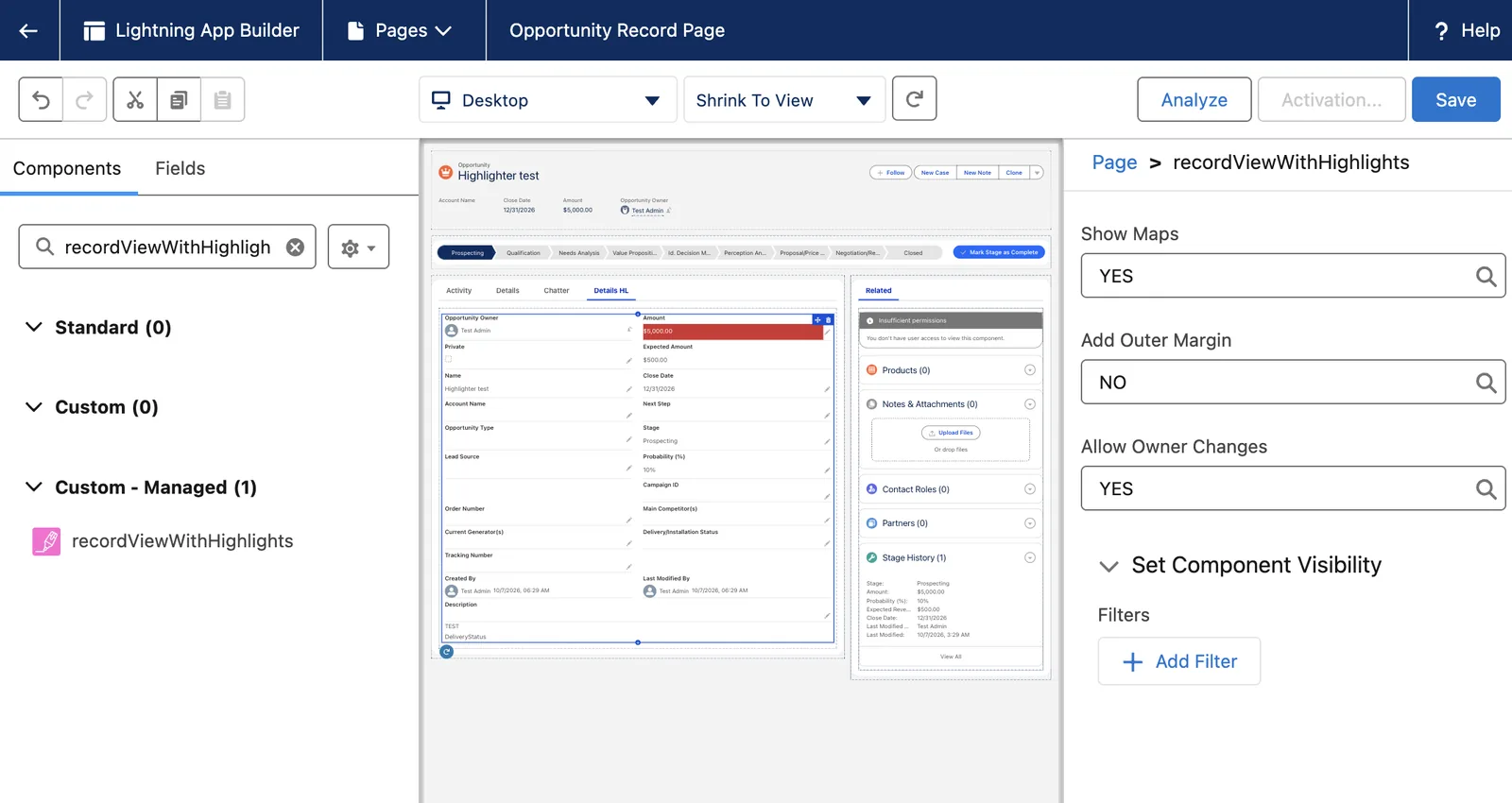
Task: Click the circular refresh icon below the component
Action: point(447,652)
